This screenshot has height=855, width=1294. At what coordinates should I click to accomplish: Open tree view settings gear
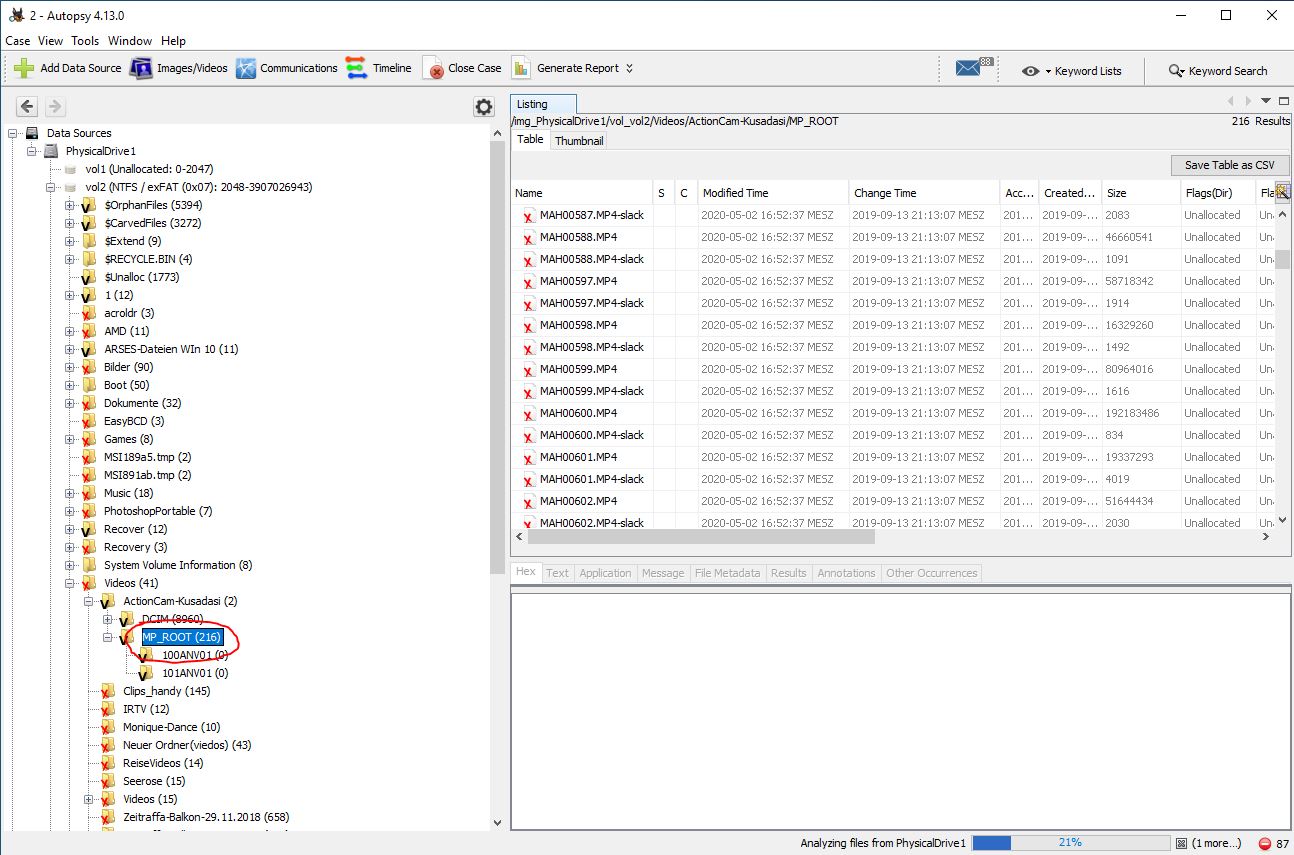tap(484, 107)
